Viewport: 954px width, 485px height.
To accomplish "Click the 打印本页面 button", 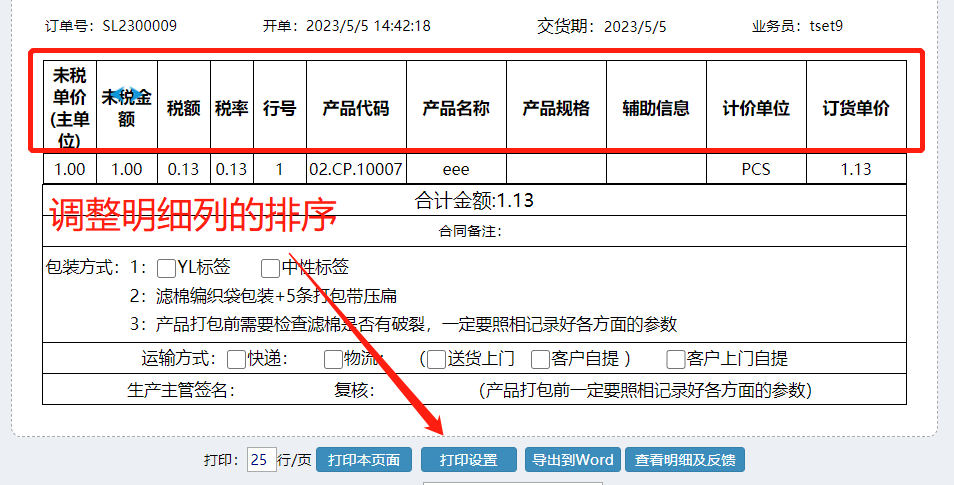I will click(364, 460).
